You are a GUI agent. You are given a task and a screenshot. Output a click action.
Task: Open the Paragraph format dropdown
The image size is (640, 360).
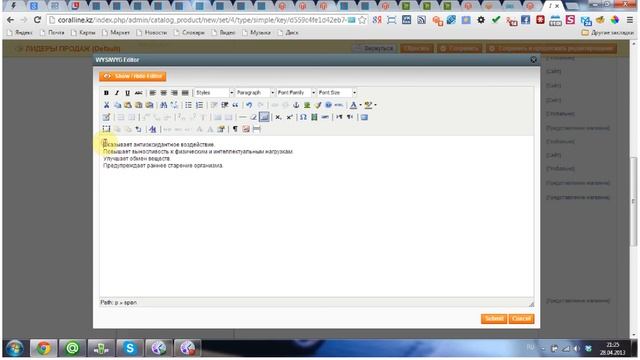[x=255, y=93]
